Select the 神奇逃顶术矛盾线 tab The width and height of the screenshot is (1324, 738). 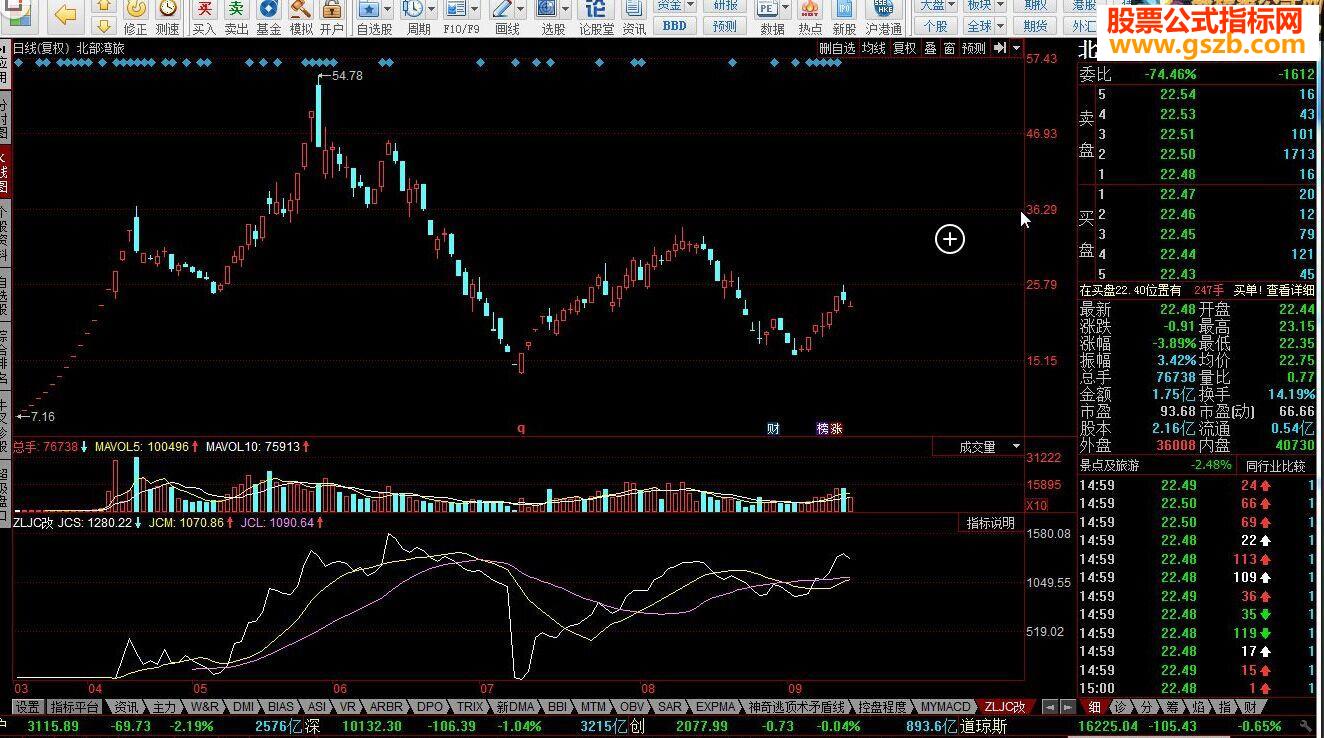(797, 707)
